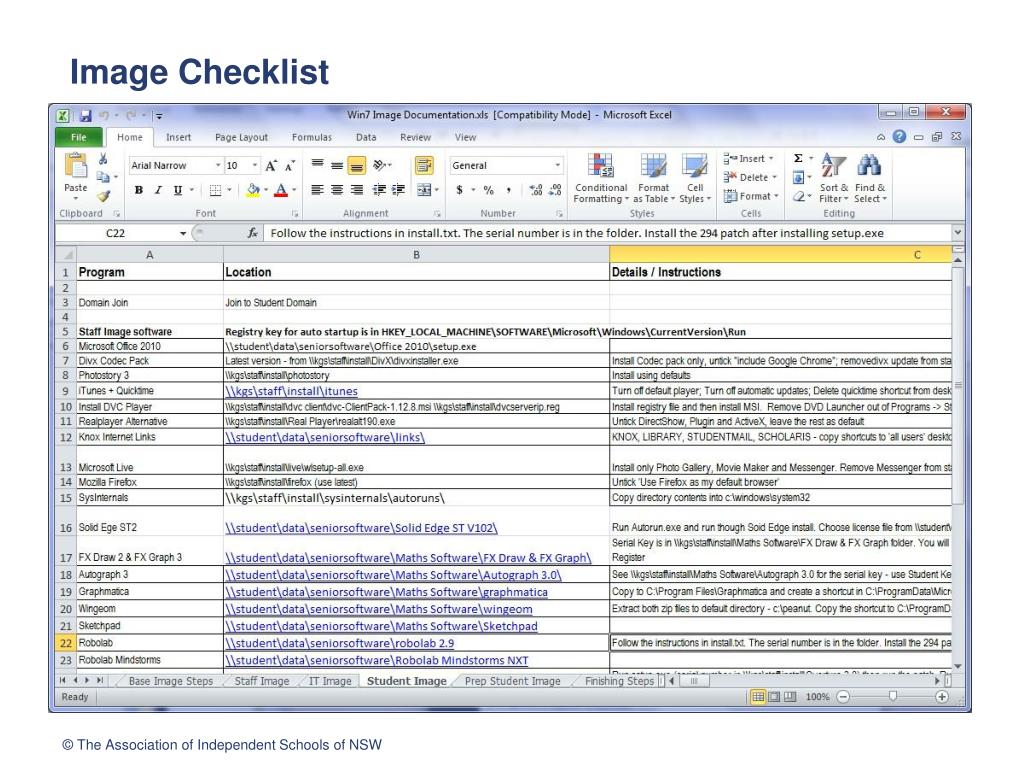Toggle Top Align button
The image size is (1024, 768).
point(317,165)
